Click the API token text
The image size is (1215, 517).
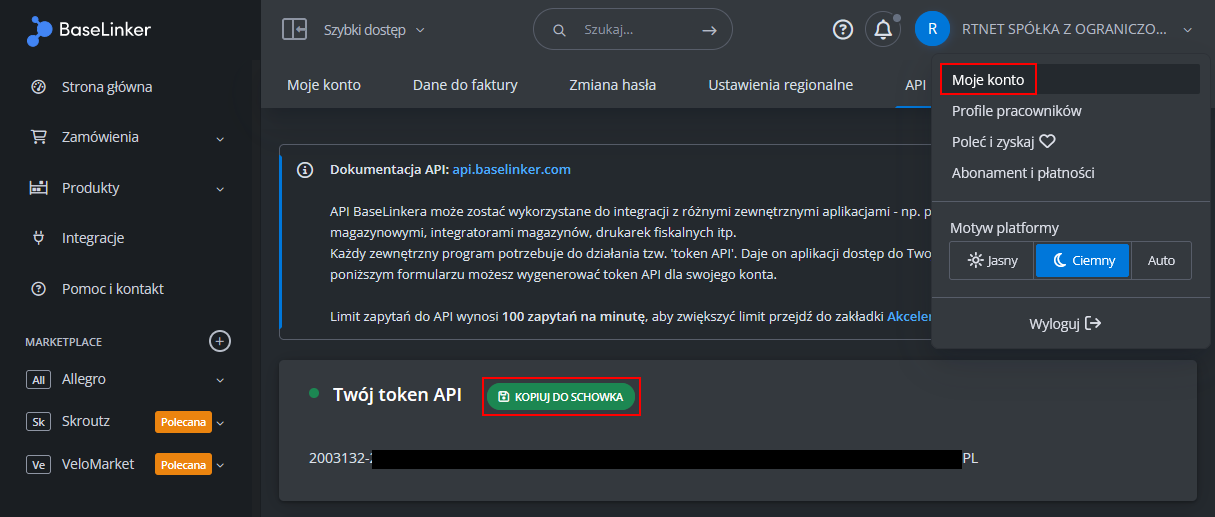[644, 459]
